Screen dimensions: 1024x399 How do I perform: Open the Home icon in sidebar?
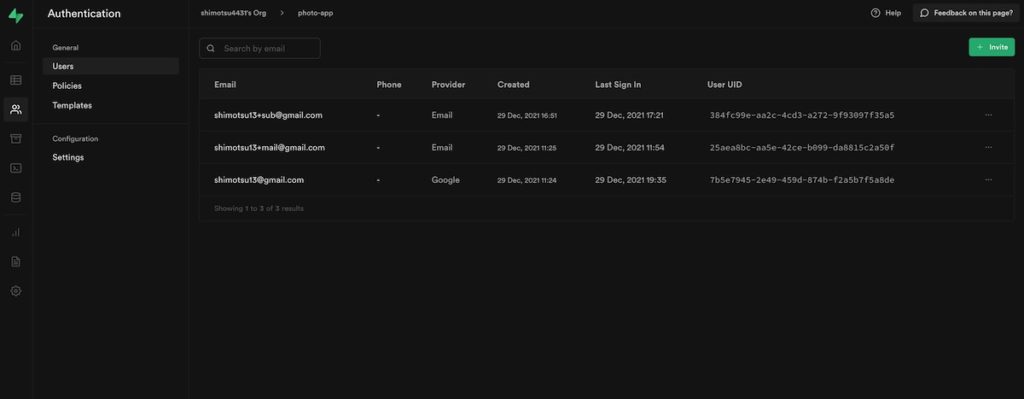[x=16, y=46]
